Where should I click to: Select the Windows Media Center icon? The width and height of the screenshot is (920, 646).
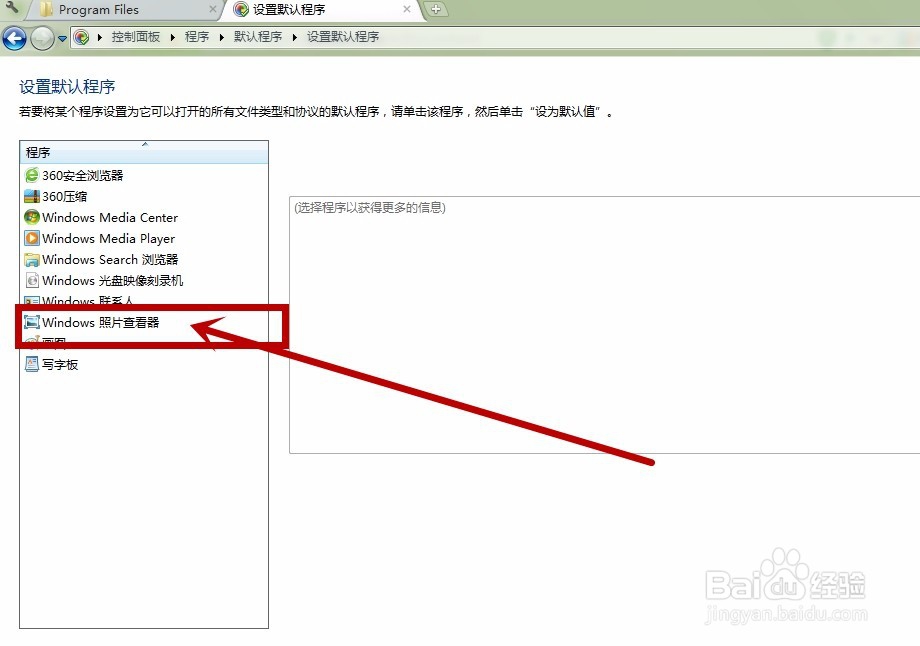click(x=31, y=217)
